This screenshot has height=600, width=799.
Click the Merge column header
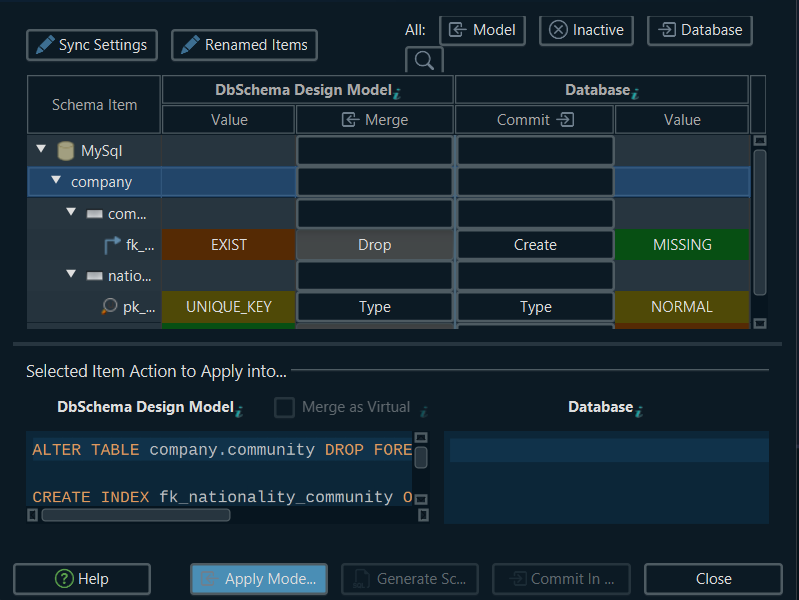[375, 120]
